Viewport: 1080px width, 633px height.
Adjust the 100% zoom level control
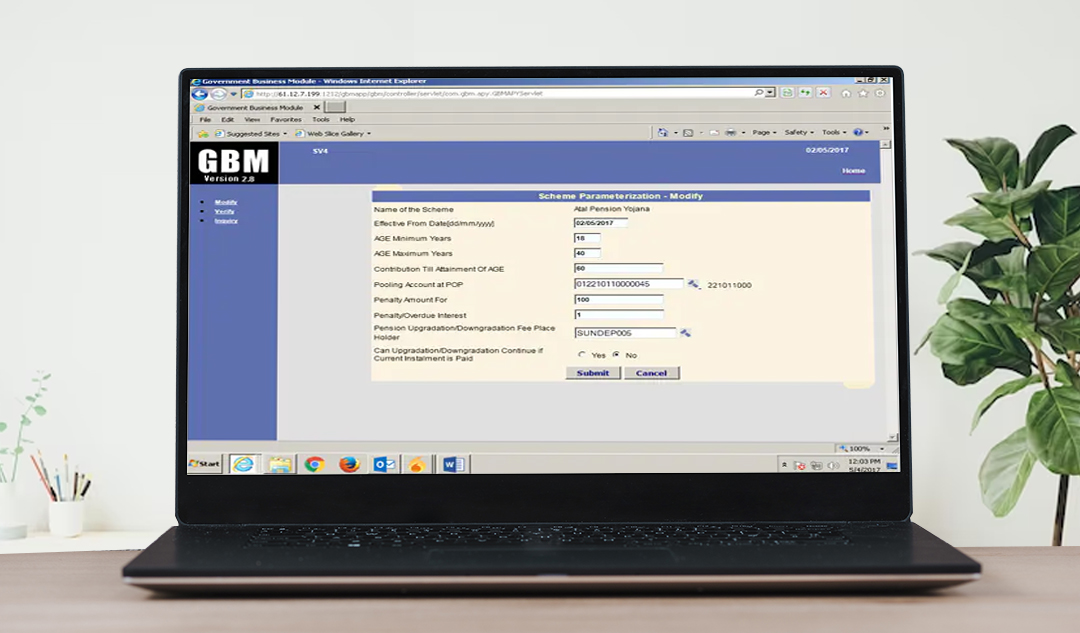pos(860,446)
